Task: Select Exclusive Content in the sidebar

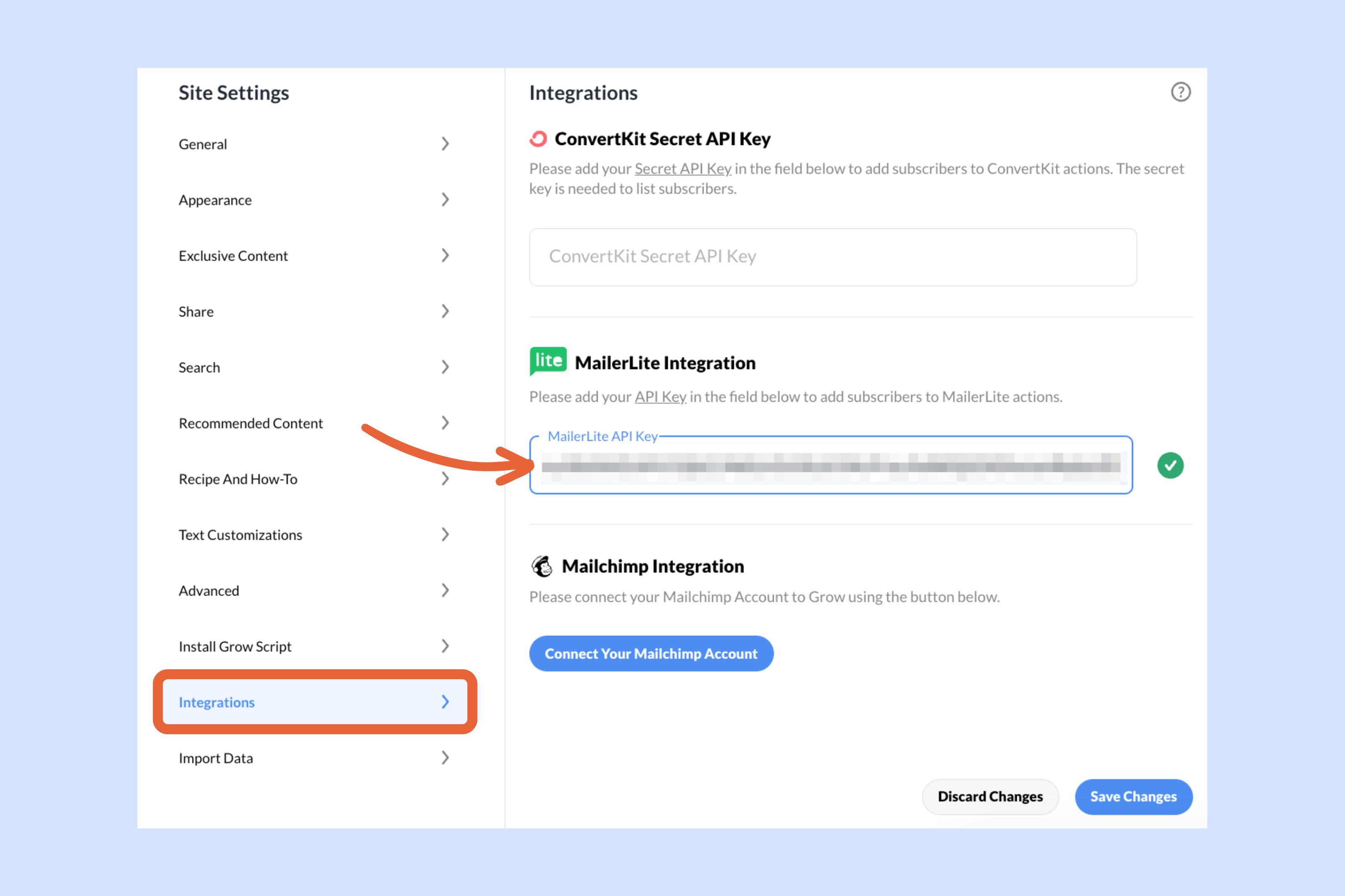Action: (x=233, y=256)
